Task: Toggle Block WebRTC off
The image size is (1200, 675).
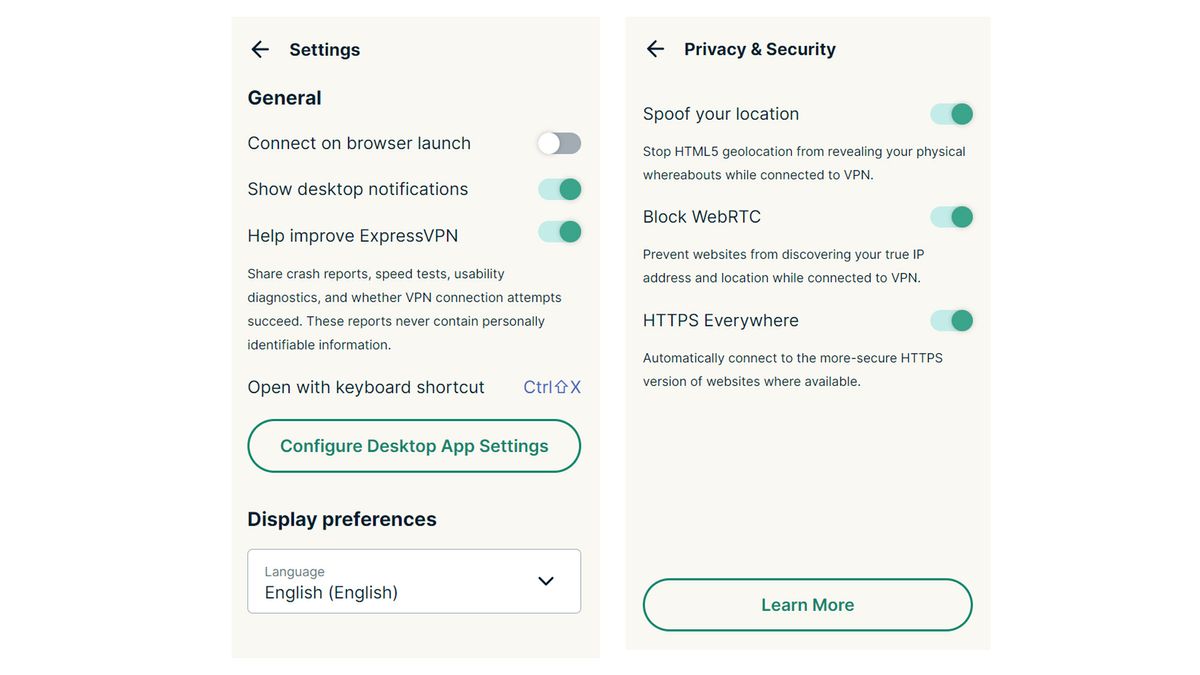Action: tap(951, 216)
